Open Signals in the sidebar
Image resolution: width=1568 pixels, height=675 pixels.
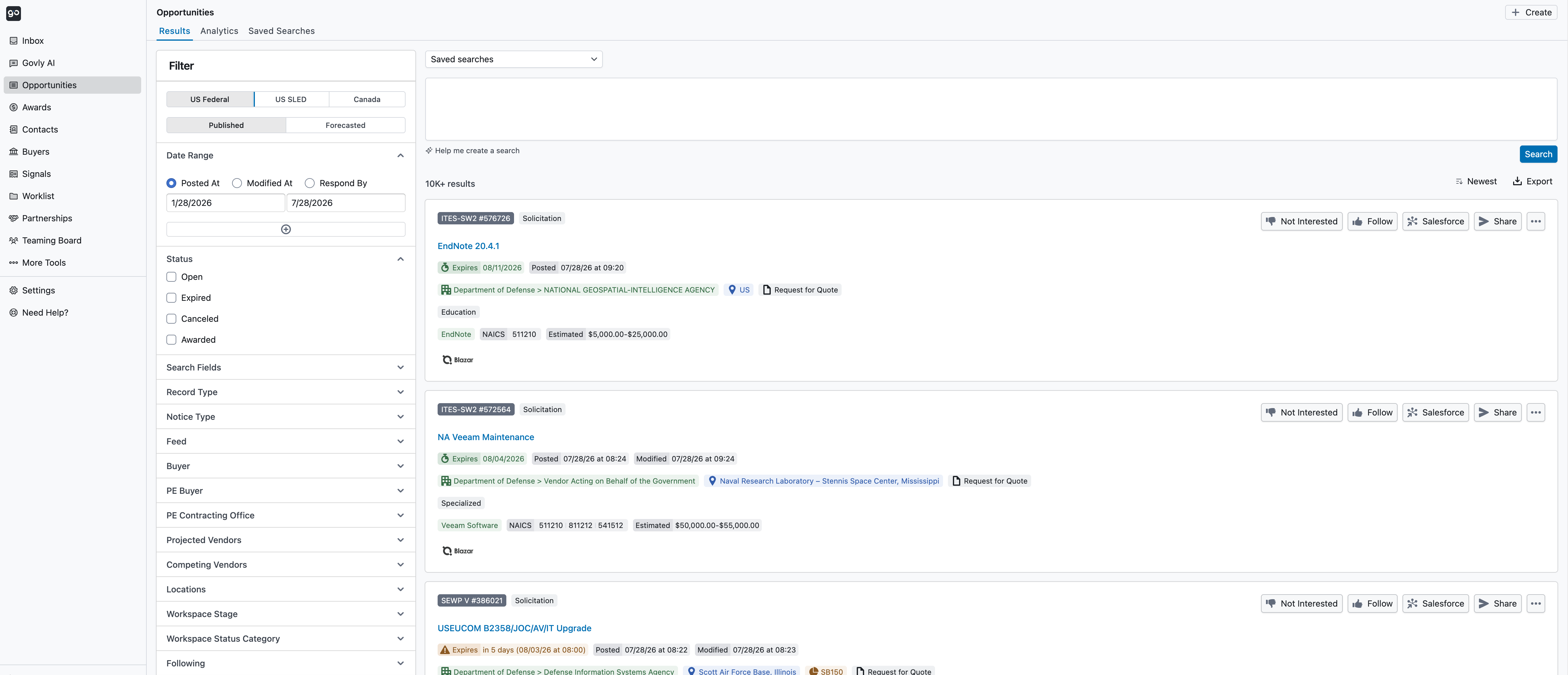pos(72,174)
